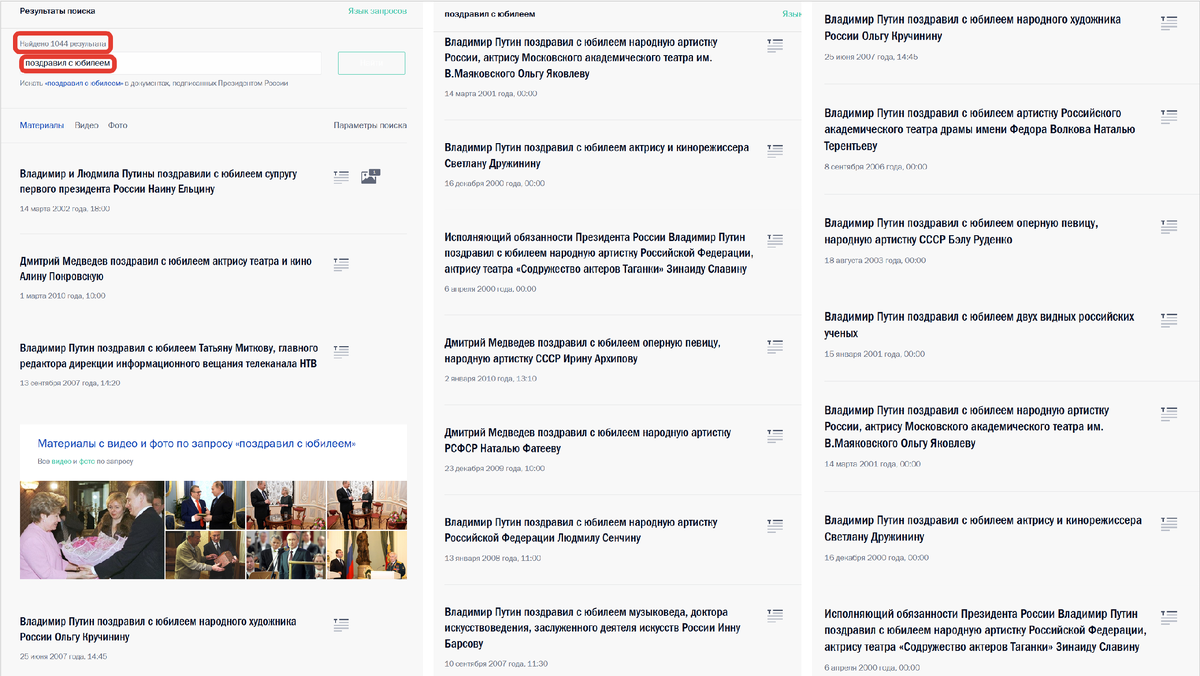The width and height of the screenshot is (1200, 676).
Task: Switch to the Материалы tab
Action: [42, 125]
